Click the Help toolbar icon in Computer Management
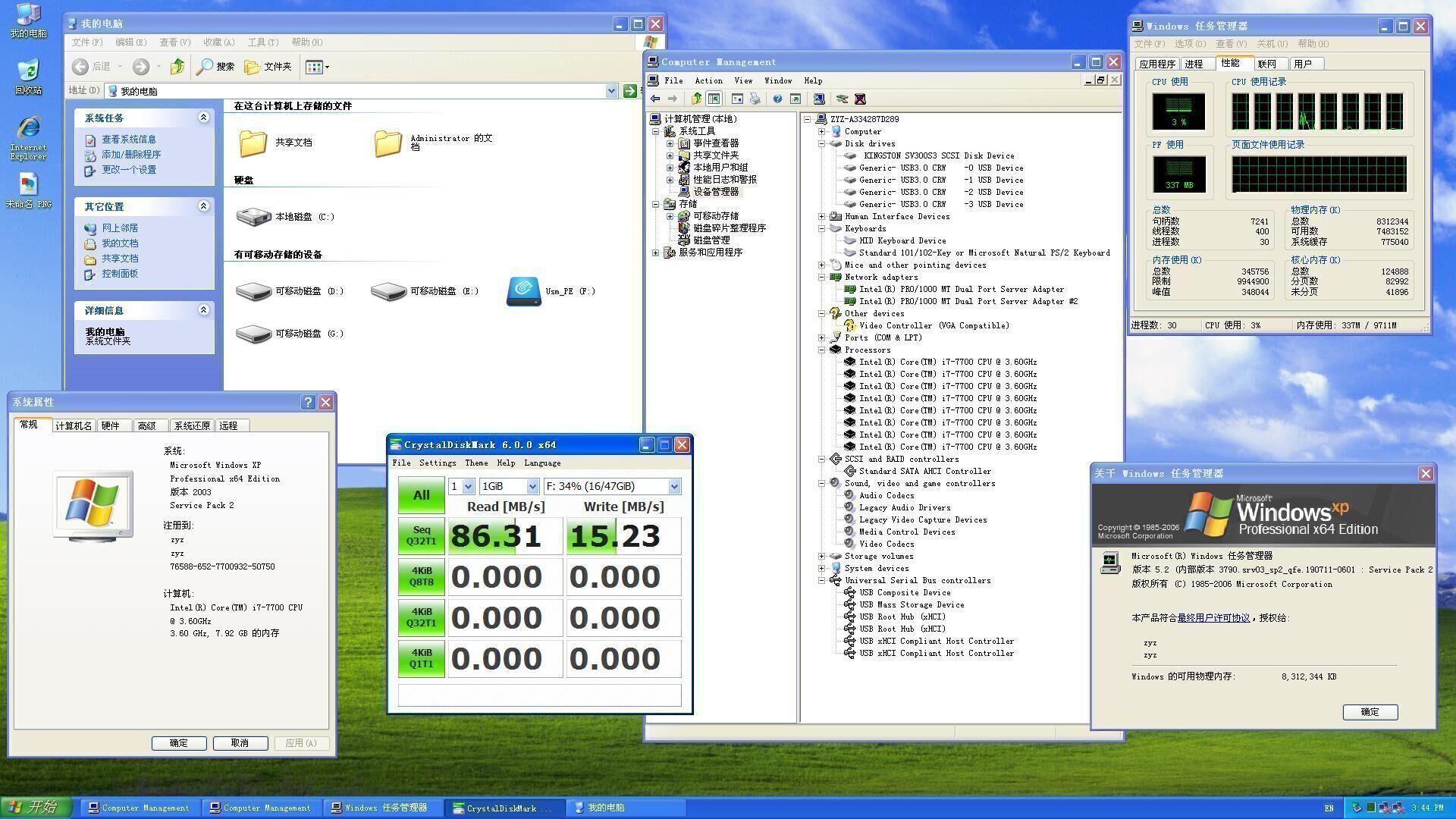Image resolution: width=1456 pixels, height=819 pixels. pos(777,99)
